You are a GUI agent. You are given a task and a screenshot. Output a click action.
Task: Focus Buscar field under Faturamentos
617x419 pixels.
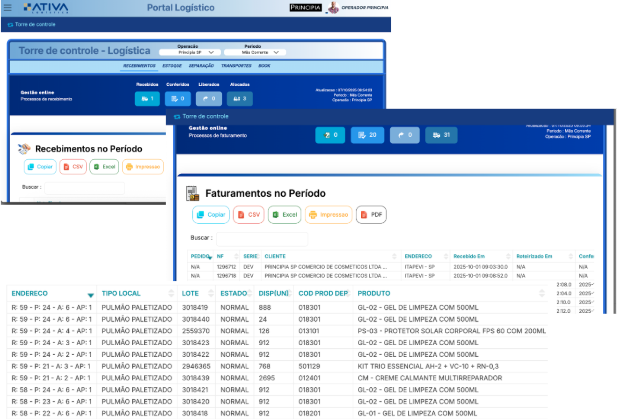[262, 238]
